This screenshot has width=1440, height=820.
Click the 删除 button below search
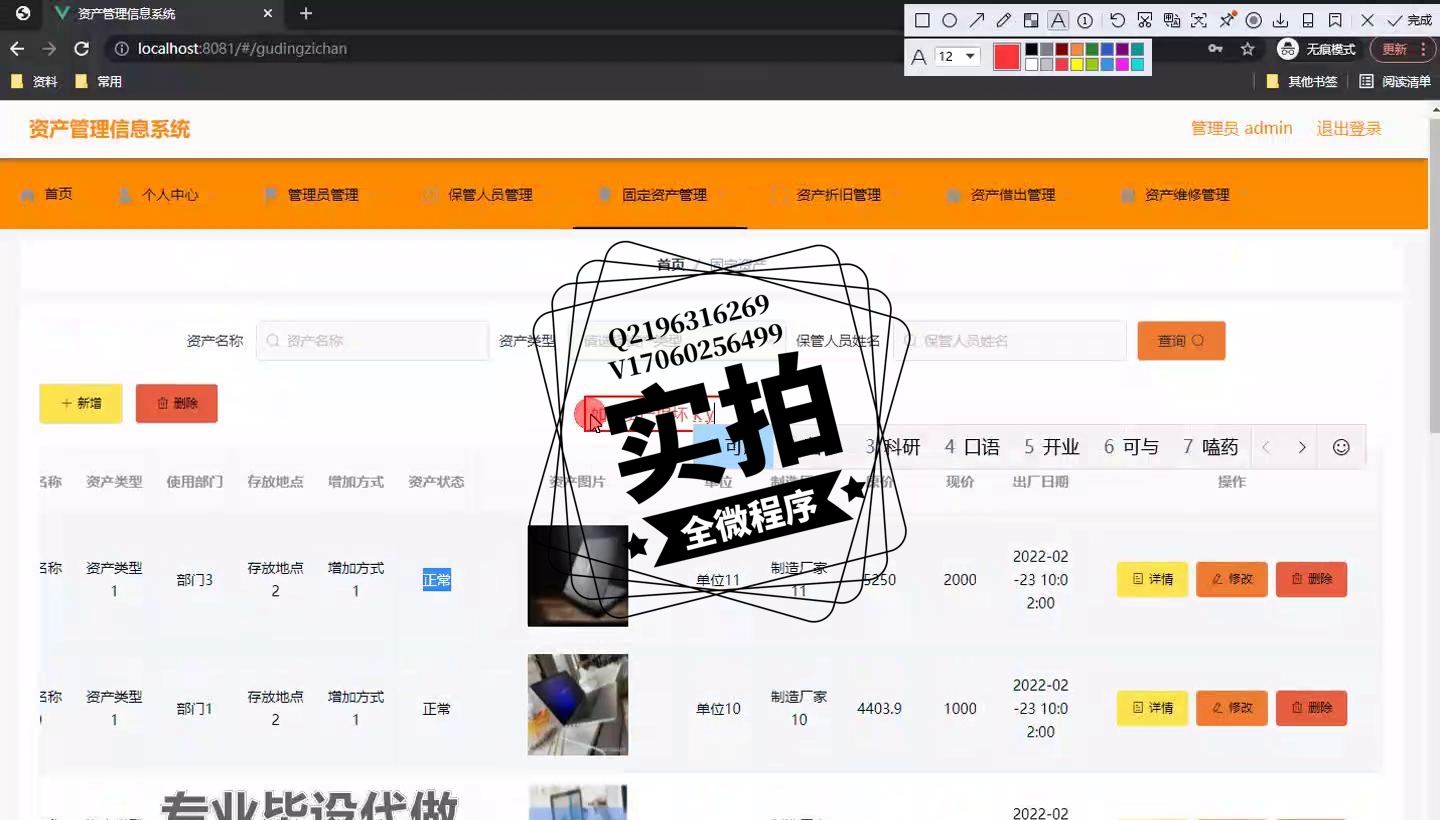[177, 403]
